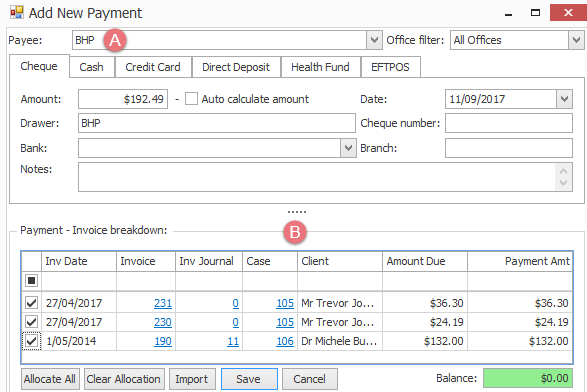Viewport: 587px width, 392px height.
Task: Open invoice 230 link
Action: point(163,322)
